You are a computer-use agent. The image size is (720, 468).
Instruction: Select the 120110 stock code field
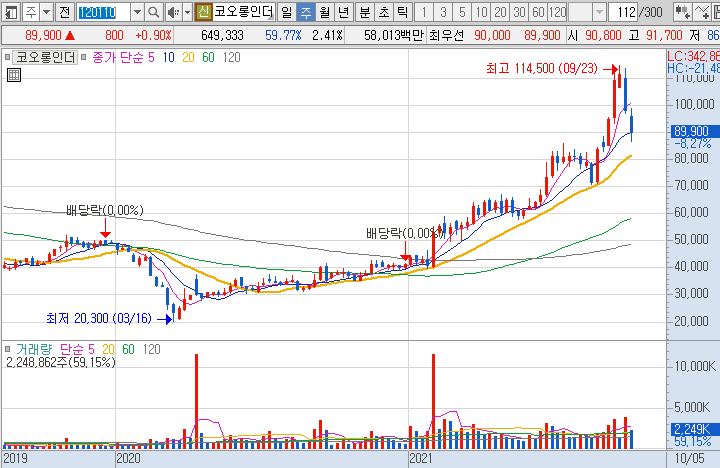103,12
